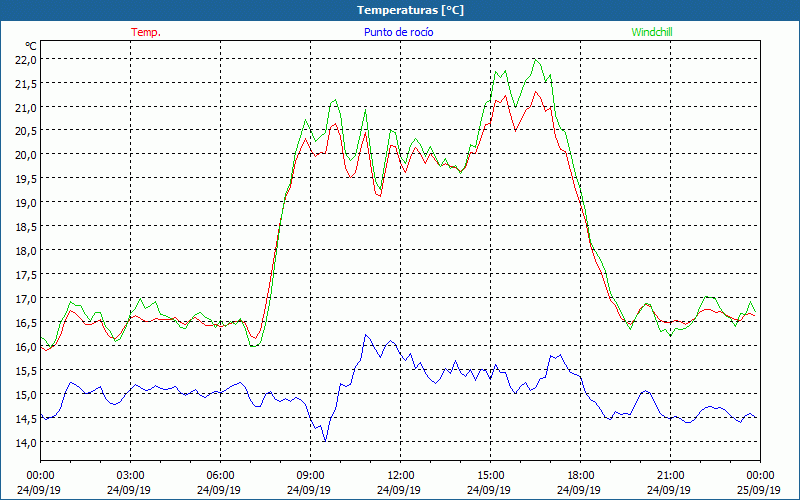Click the 18,0 y-axis value
This screenshot has width=800, height=500.
[x=26, y=251]
